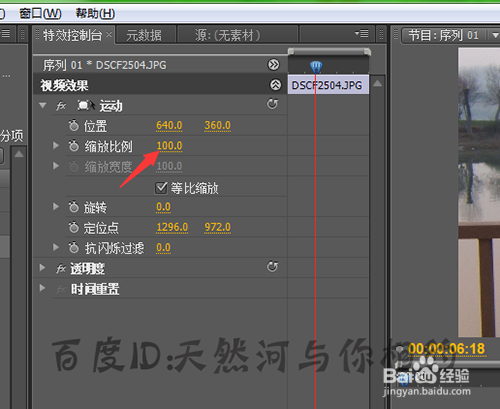This screenshot has height=409, width=500.
Task: Reset the 运动 effect
Action: pyautogui.click(x=272, y=104)
